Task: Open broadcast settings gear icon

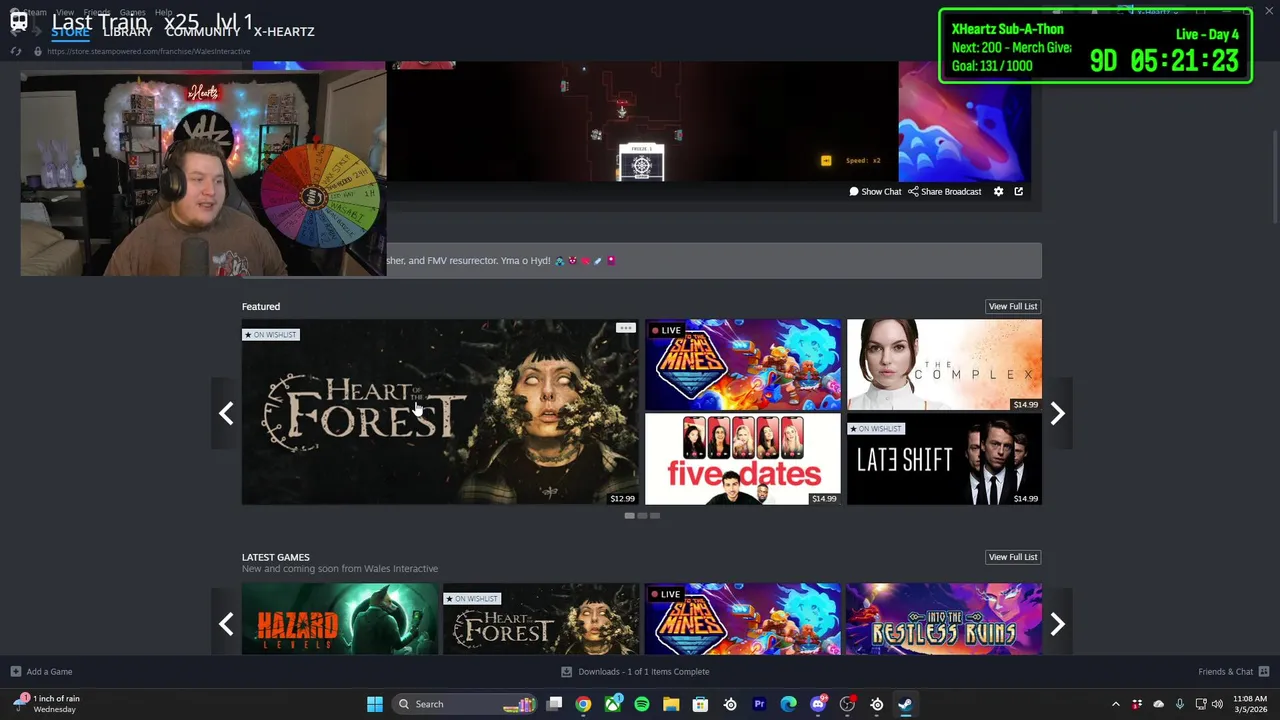Action: (x=998, y=191)
